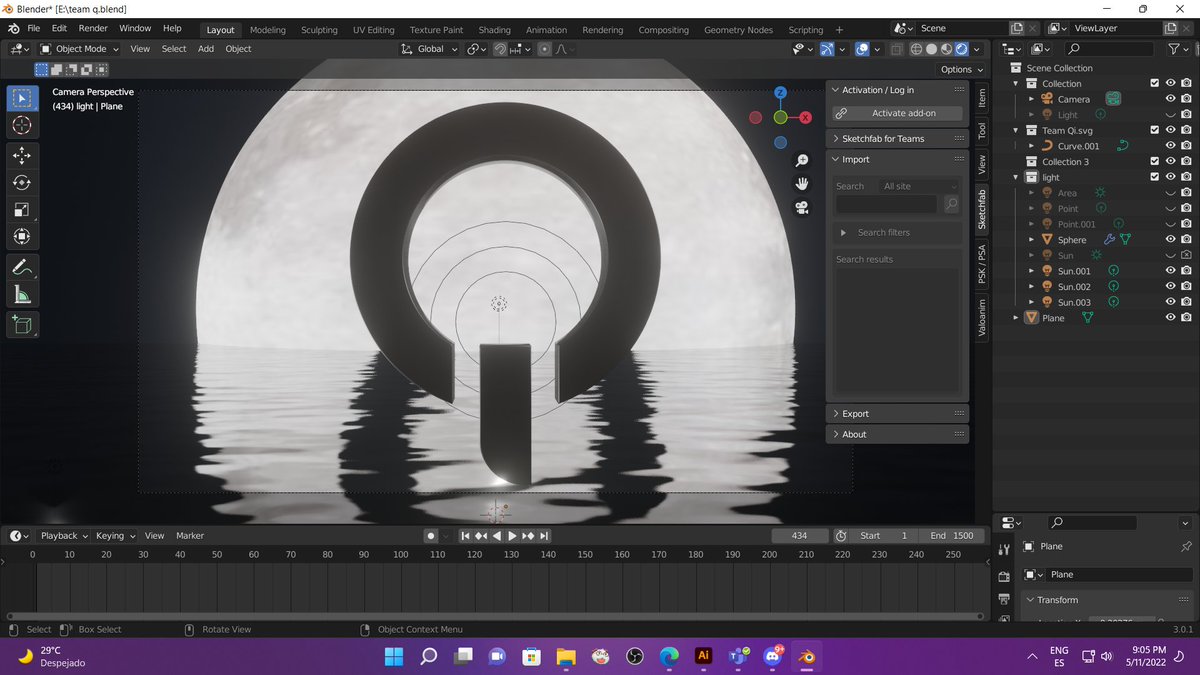Image resolution: width=1200 pixels, height=675 pixels.
Task: Open Windows Start menu
Action: (393, 656)
